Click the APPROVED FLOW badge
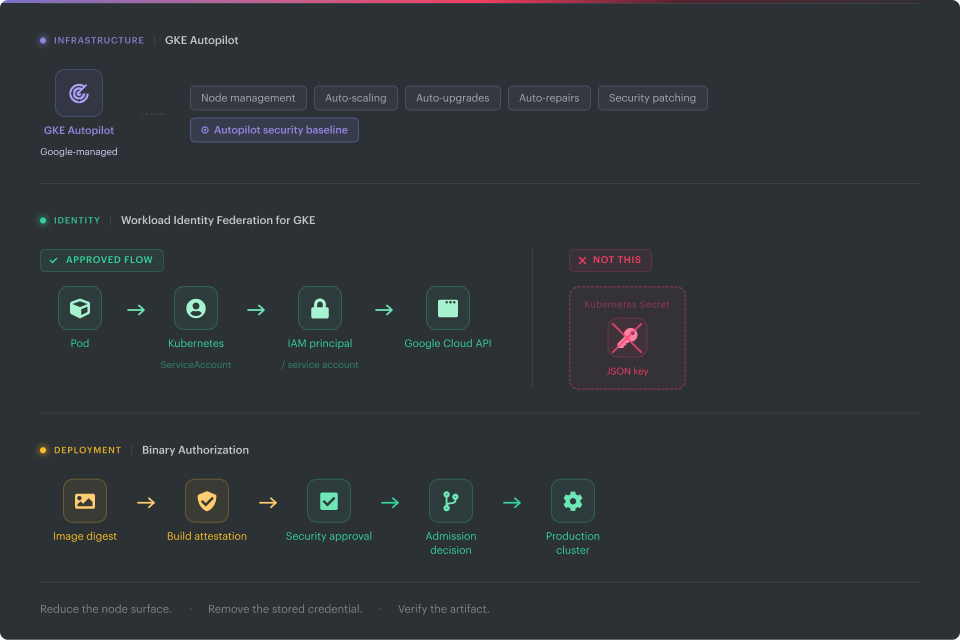 (x=102, y=260)
